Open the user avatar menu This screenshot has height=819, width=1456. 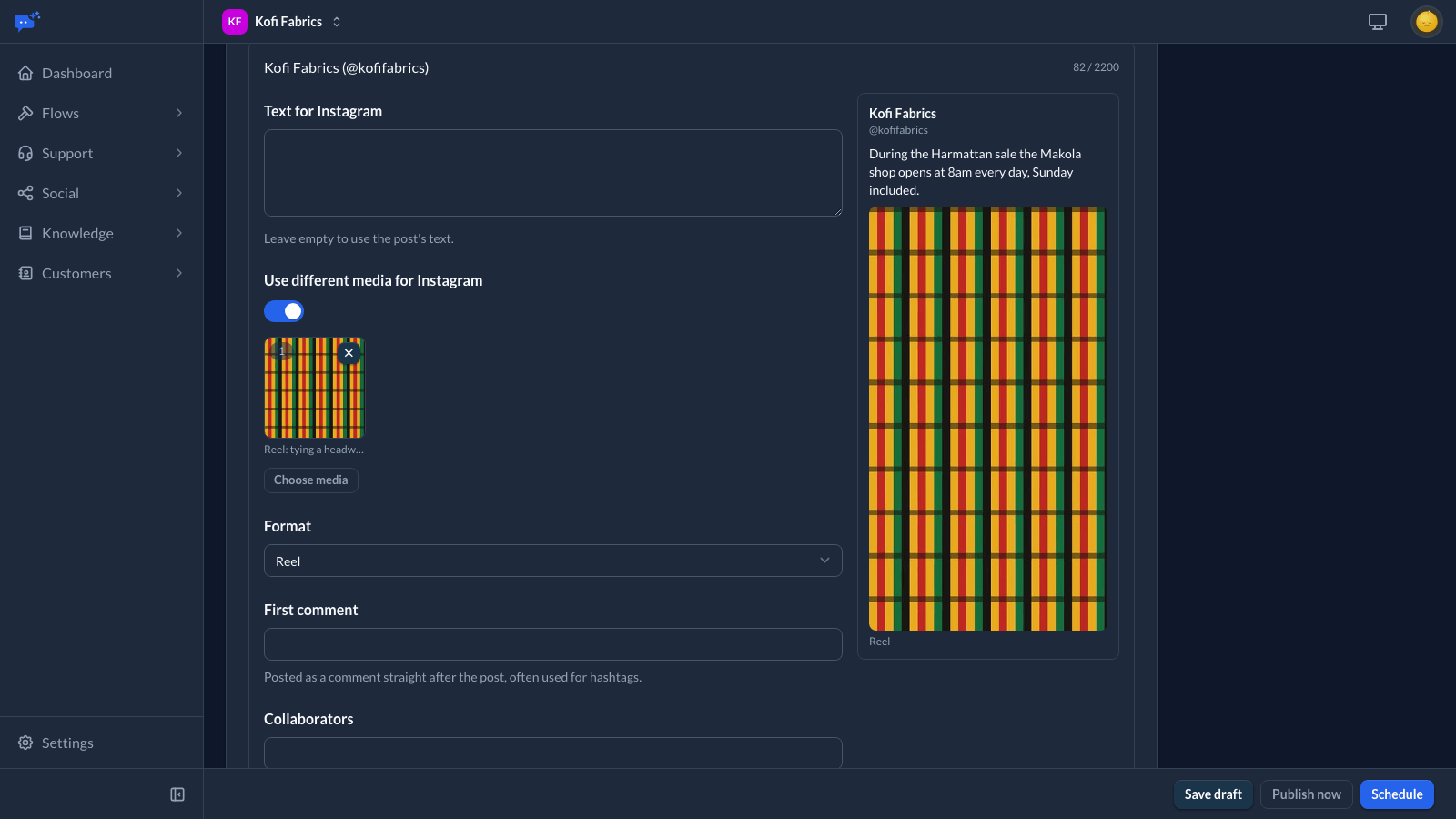(1426, 22)
